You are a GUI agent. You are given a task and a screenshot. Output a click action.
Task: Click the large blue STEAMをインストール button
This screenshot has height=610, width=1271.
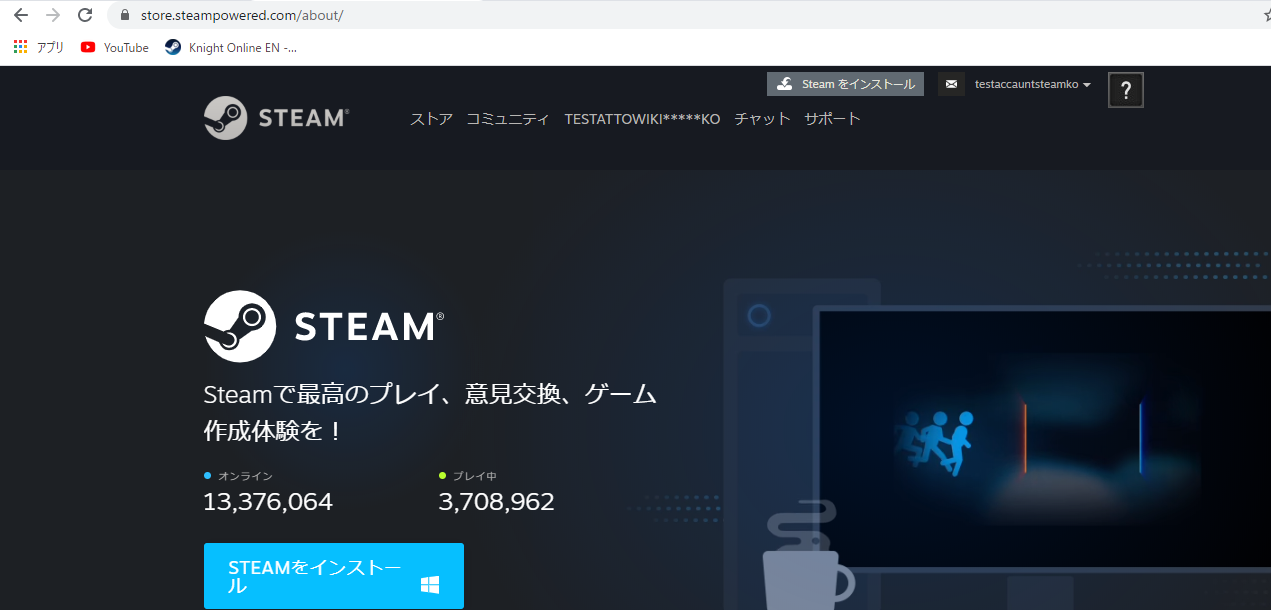pos(334,576)
